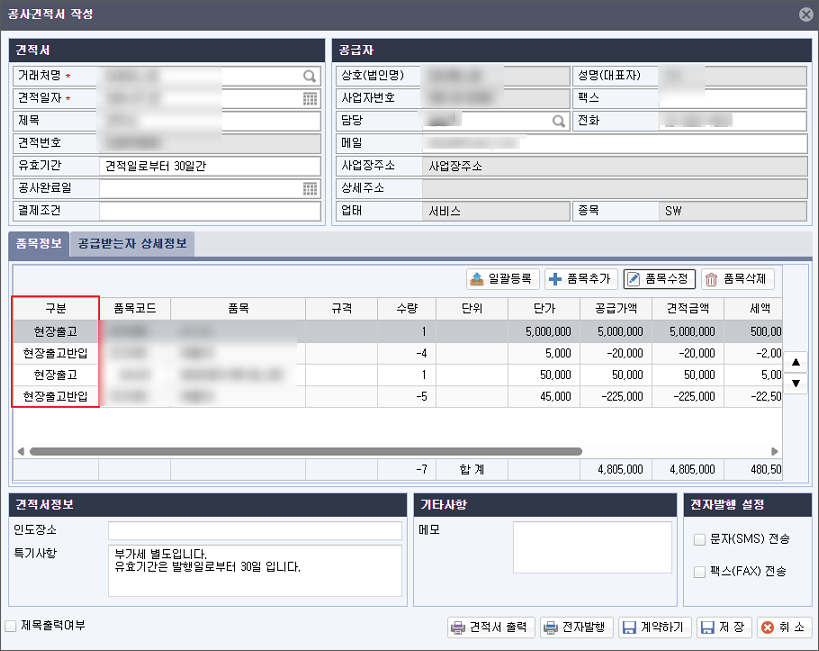Select the row with 단가 5,000,000
The image size is (819, 651).
[397, 332]
